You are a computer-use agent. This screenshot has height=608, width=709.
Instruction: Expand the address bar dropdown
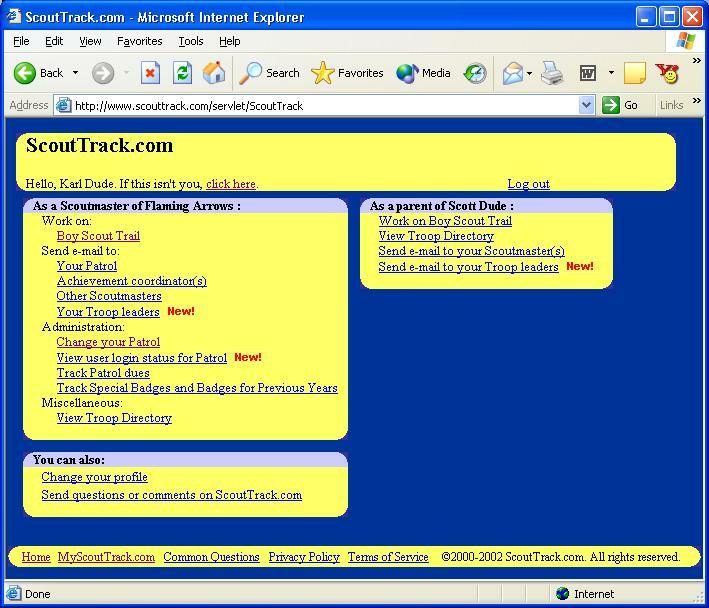586,105
